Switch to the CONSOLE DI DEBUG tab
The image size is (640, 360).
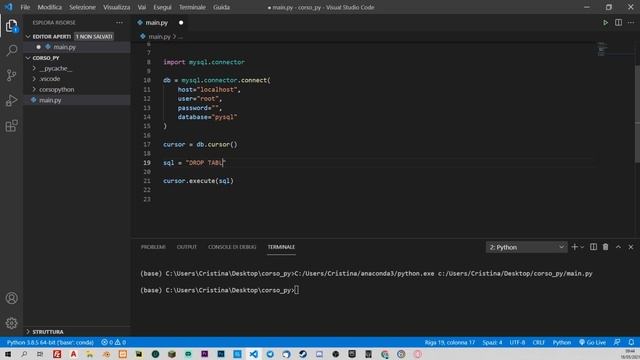[232, 247]
